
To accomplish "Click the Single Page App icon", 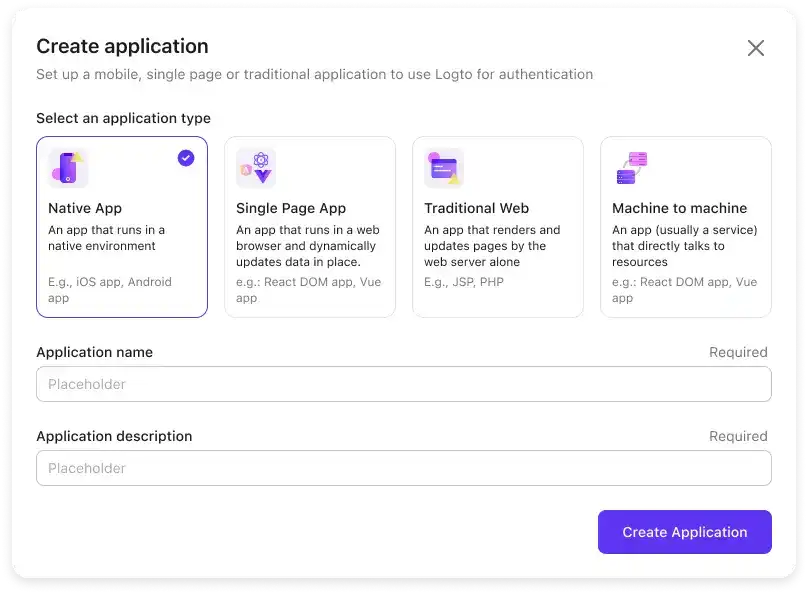I will tap(256, 168).
